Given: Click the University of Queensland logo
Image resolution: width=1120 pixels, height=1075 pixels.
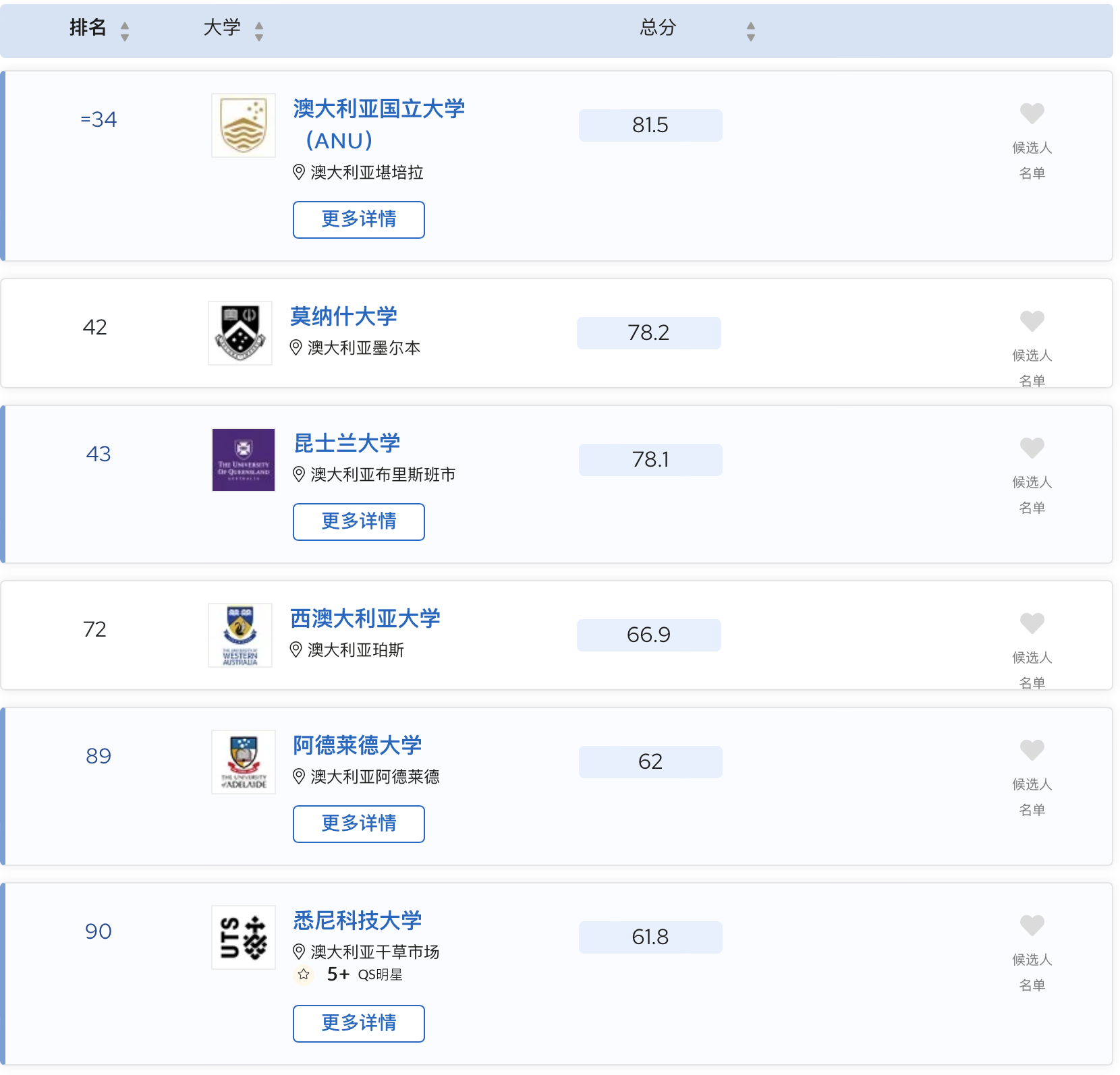Looking at the screenshot, I should tap(243, 460).
